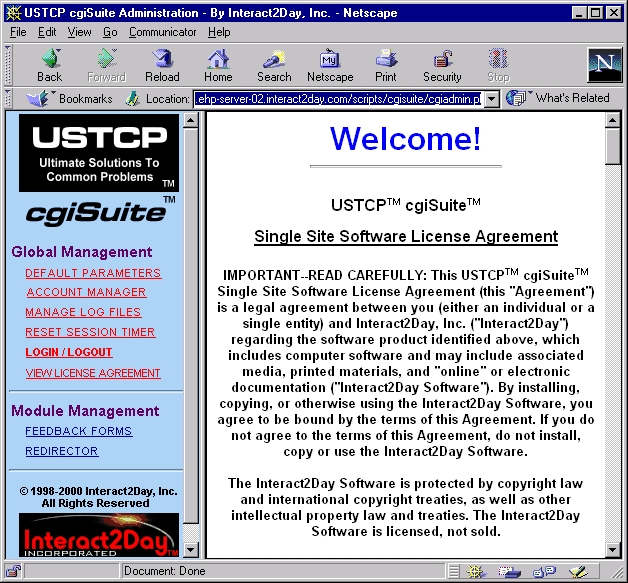The image size is (628, 583).
Task: Click the Location URL text field
Action: tap(339, 99)
